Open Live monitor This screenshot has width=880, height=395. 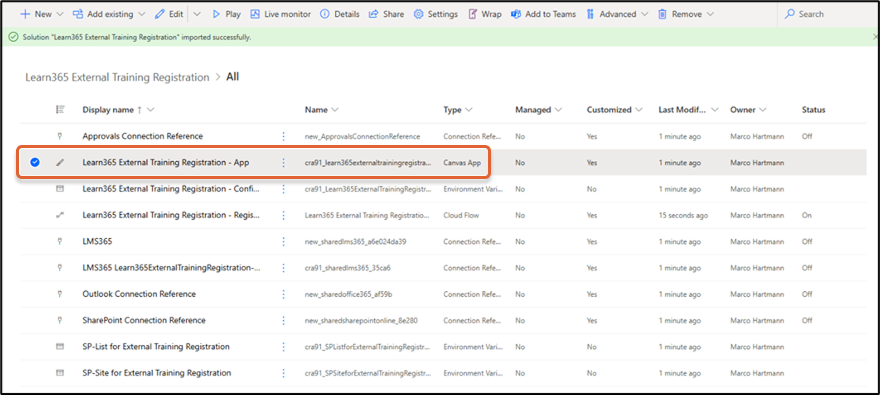coord(280,14)
